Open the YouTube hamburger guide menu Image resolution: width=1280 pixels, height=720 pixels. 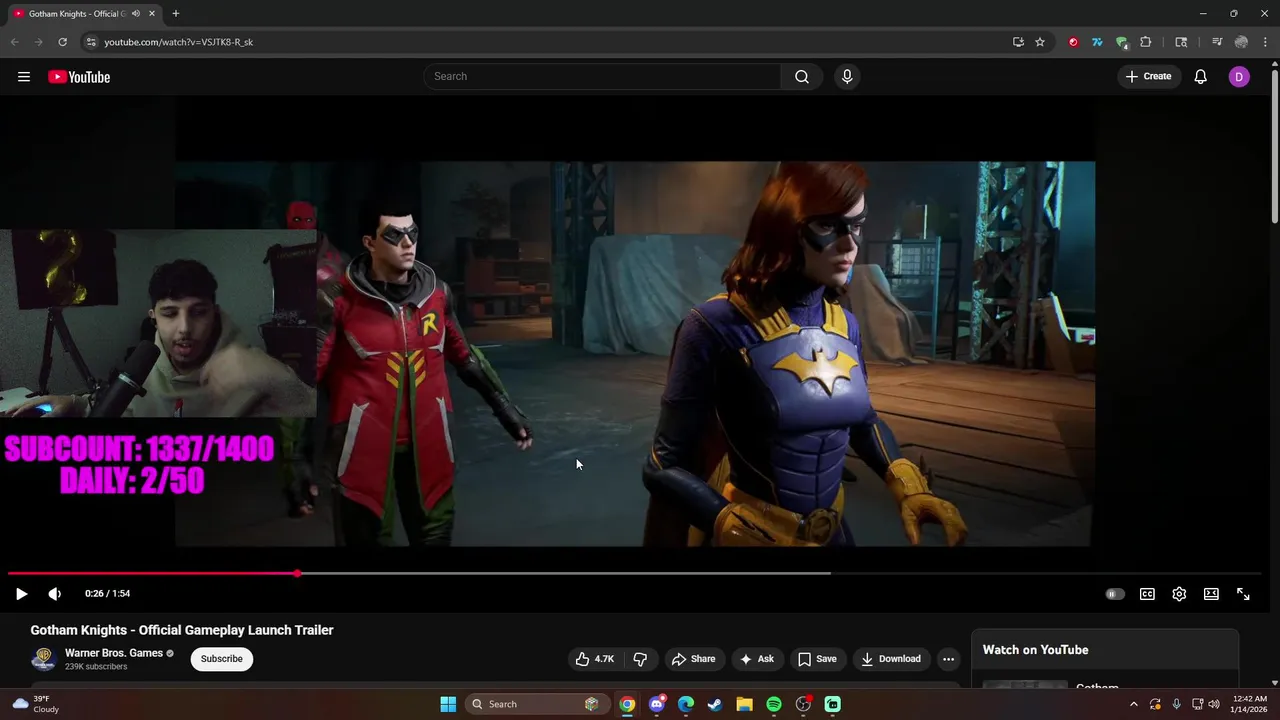[x=24, y=77]
